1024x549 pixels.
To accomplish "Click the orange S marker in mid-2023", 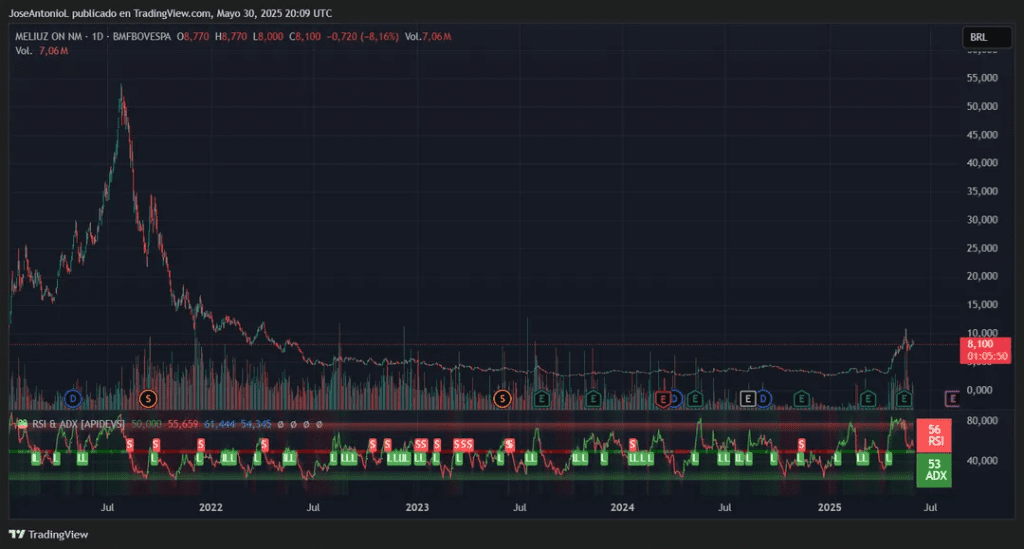I will 503,399.
